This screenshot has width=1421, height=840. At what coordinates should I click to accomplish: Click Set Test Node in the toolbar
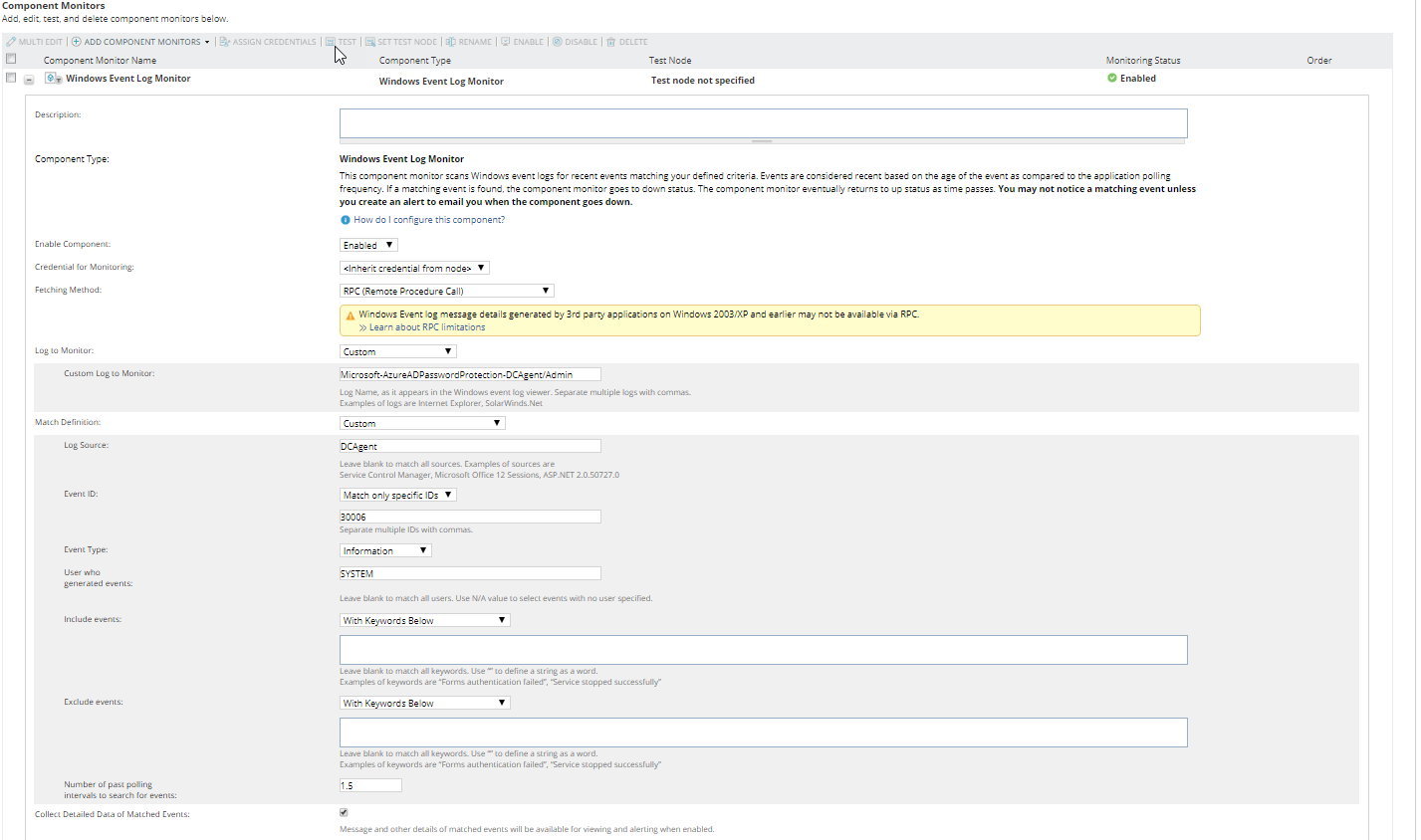point(407,42)
